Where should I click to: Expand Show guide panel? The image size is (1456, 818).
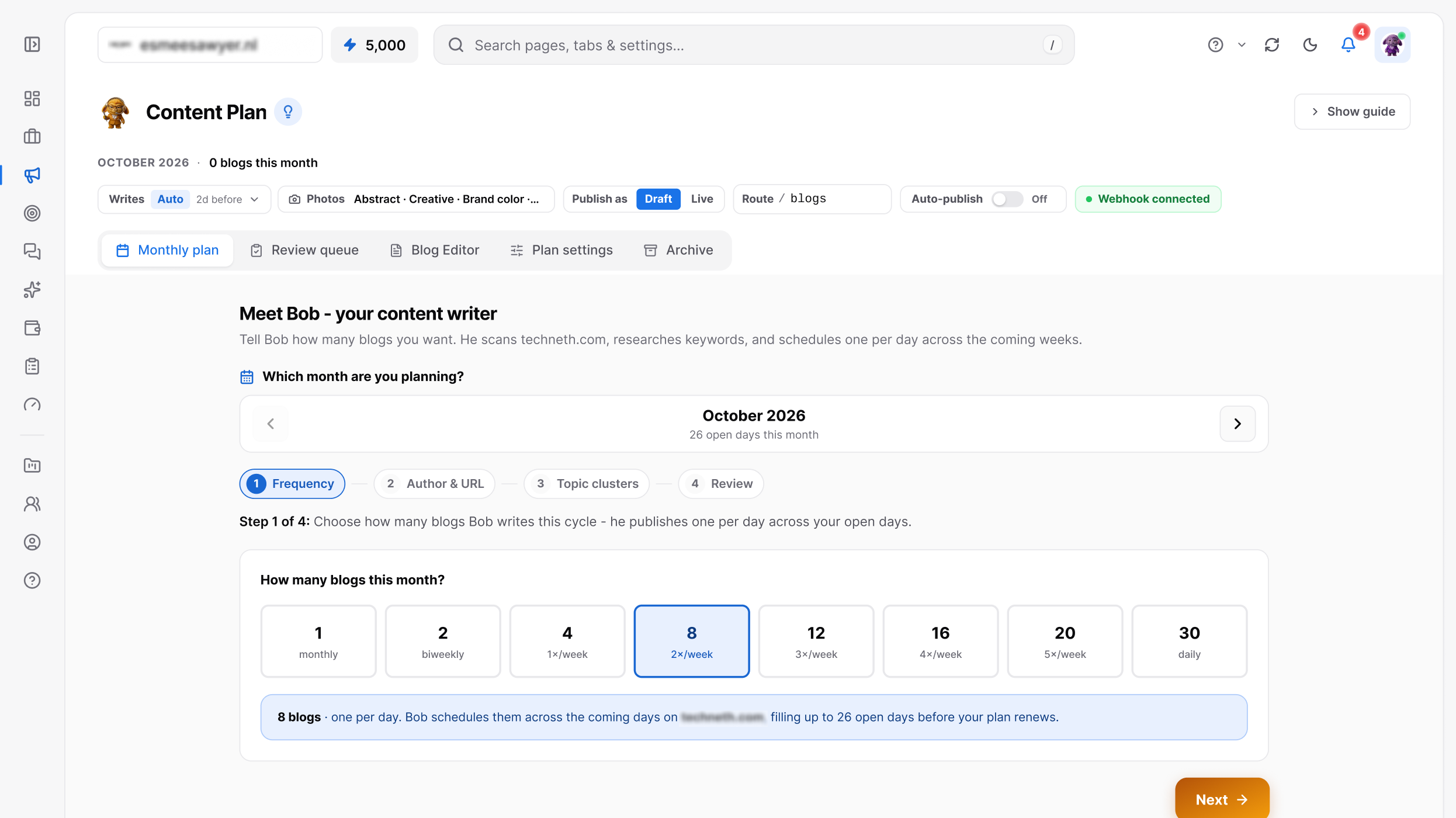click(1352, 112)
